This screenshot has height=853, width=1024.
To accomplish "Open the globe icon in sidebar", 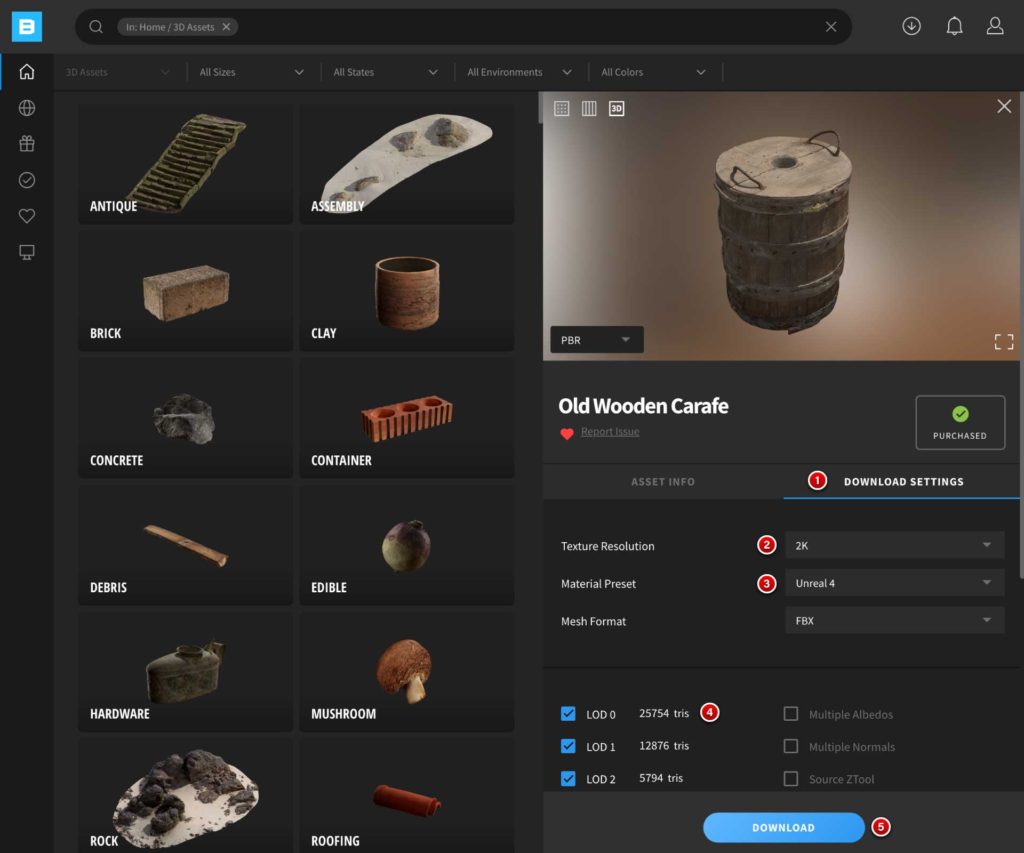I will click(27, 108).
